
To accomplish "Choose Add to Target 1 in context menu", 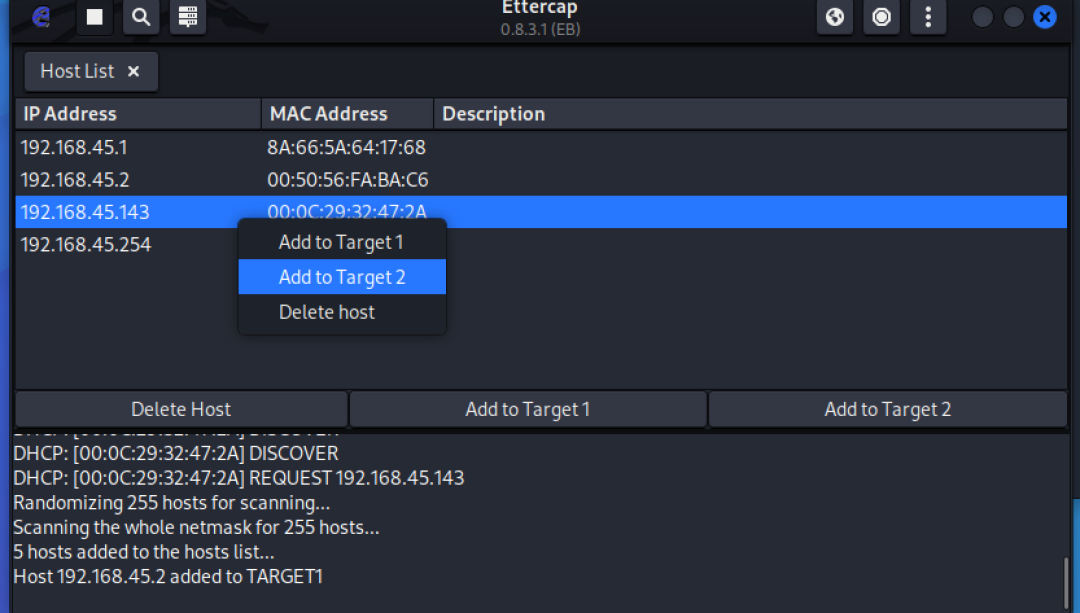I will [341, 242].
